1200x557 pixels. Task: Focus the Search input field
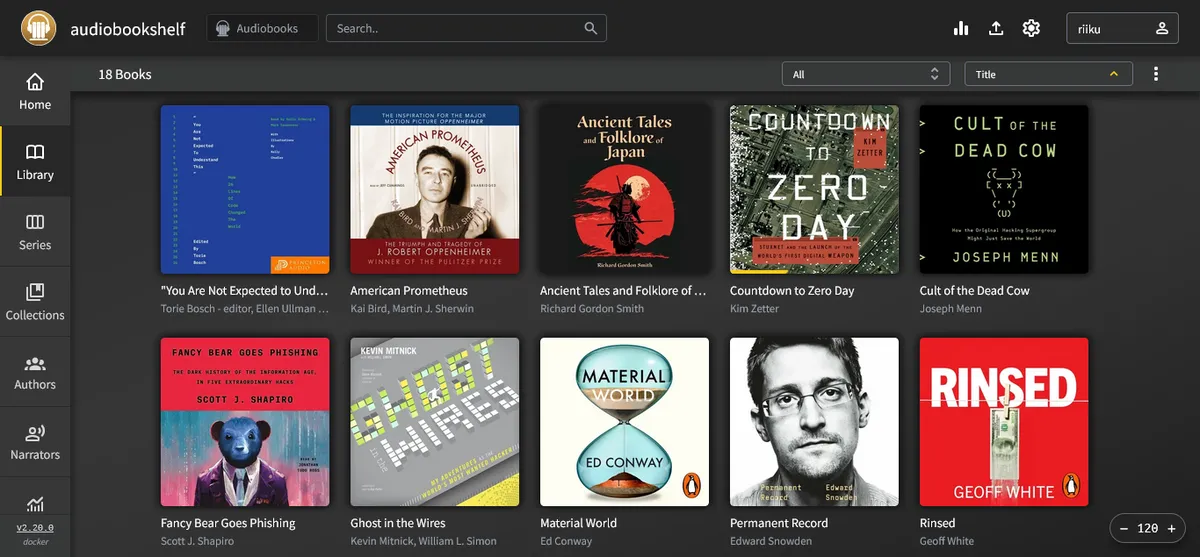coord(466,28)
